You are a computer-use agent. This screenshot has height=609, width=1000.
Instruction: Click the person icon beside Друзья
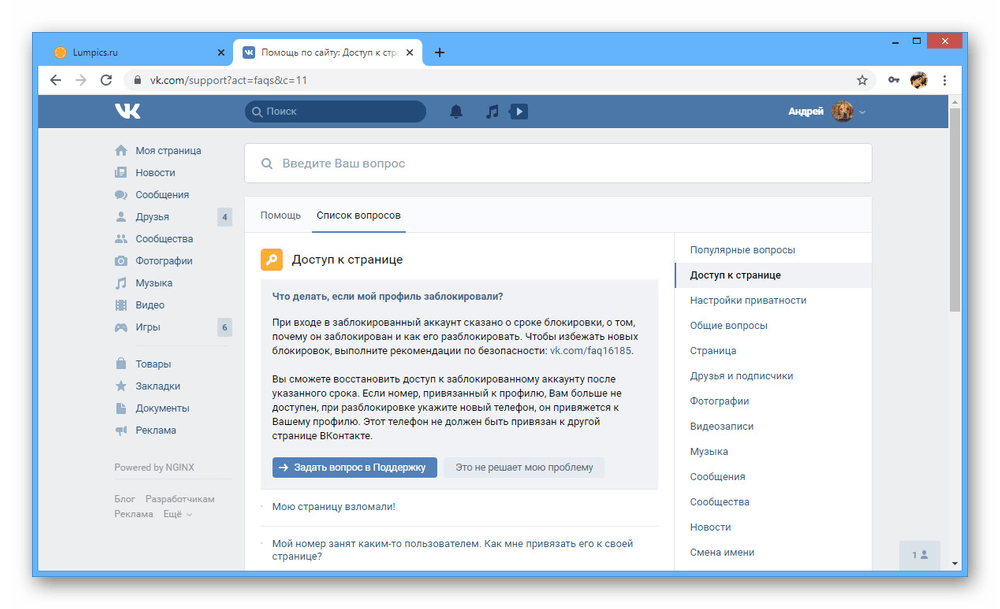[x=121, y=217]
